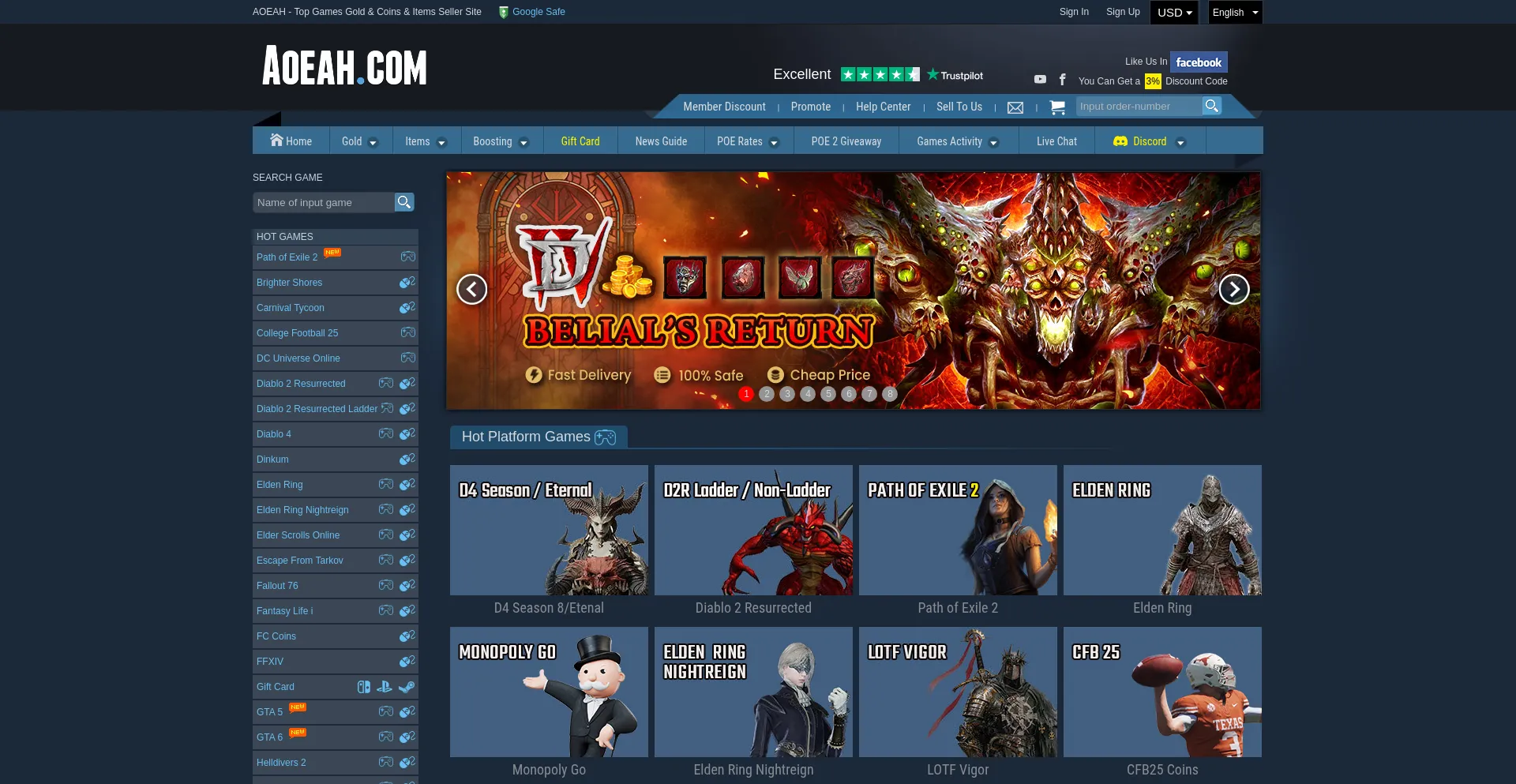Click the coins icon beside FC Coins
This screenshot has width=1516, height=784.
coord(407,636)
